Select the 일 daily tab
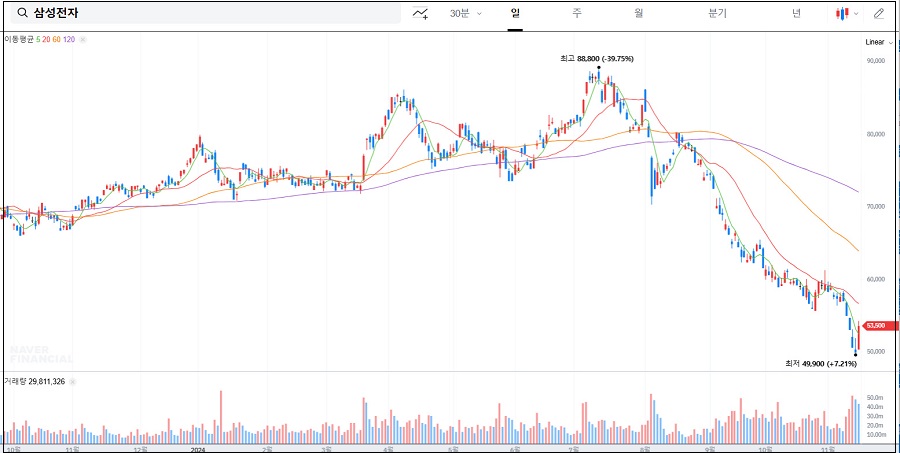The height and width of the screenshot is (453, 900). (515, 13)
